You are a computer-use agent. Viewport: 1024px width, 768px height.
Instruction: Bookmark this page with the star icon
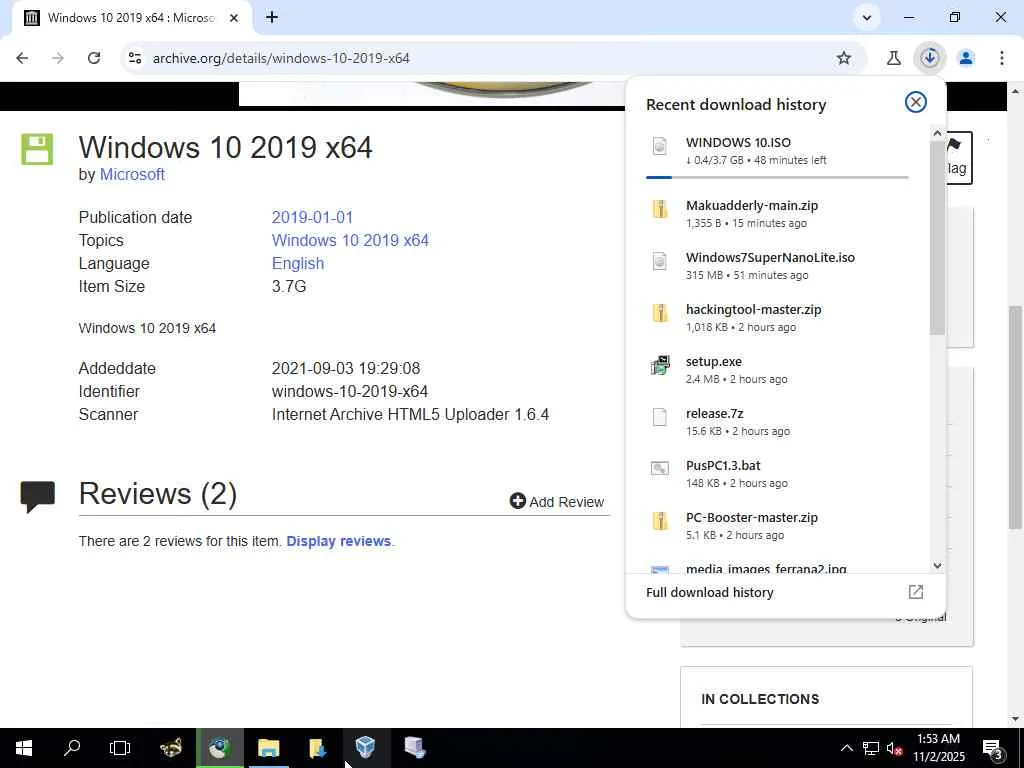[844, 58]
